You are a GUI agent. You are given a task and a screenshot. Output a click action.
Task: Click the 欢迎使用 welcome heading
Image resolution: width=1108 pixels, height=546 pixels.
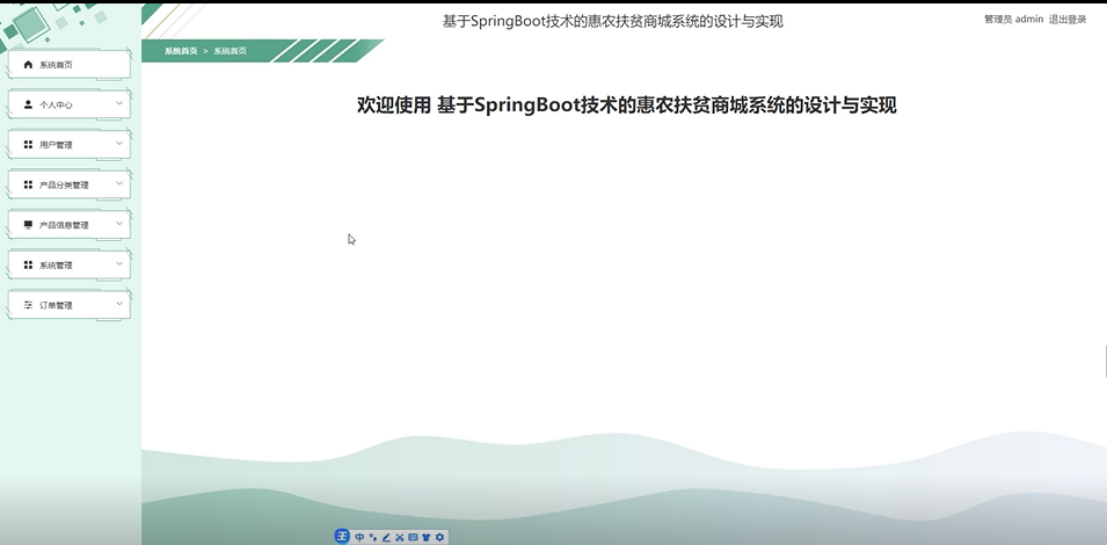tap(627, 105)
